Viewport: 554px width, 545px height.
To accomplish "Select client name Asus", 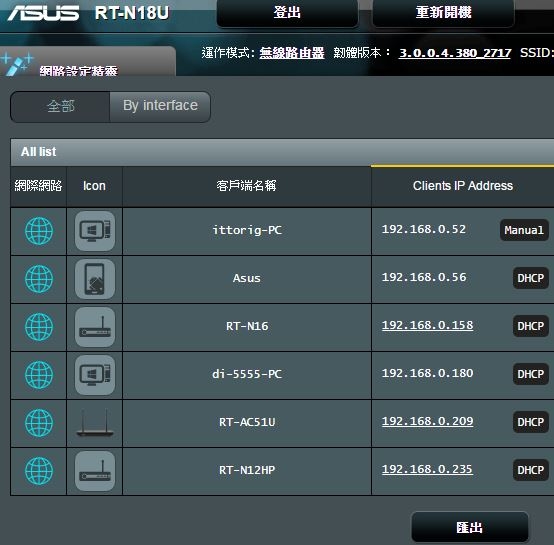I will click(247, 278).
